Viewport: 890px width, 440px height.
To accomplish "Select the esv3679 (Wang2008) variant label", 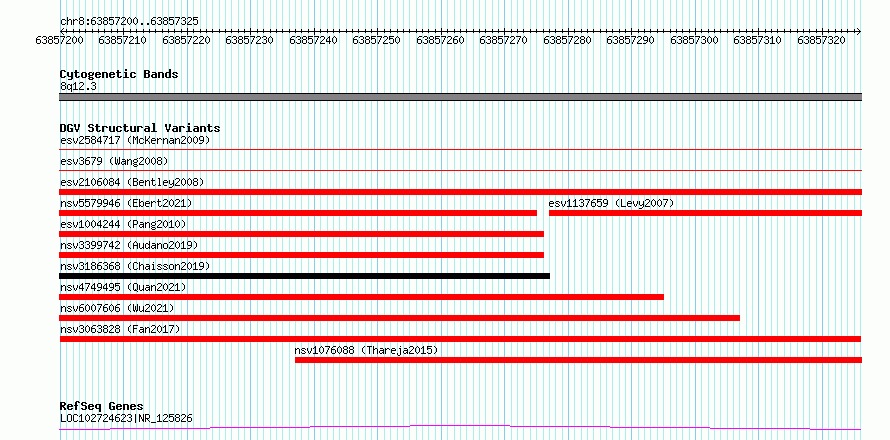I will [x=114, y=161].
